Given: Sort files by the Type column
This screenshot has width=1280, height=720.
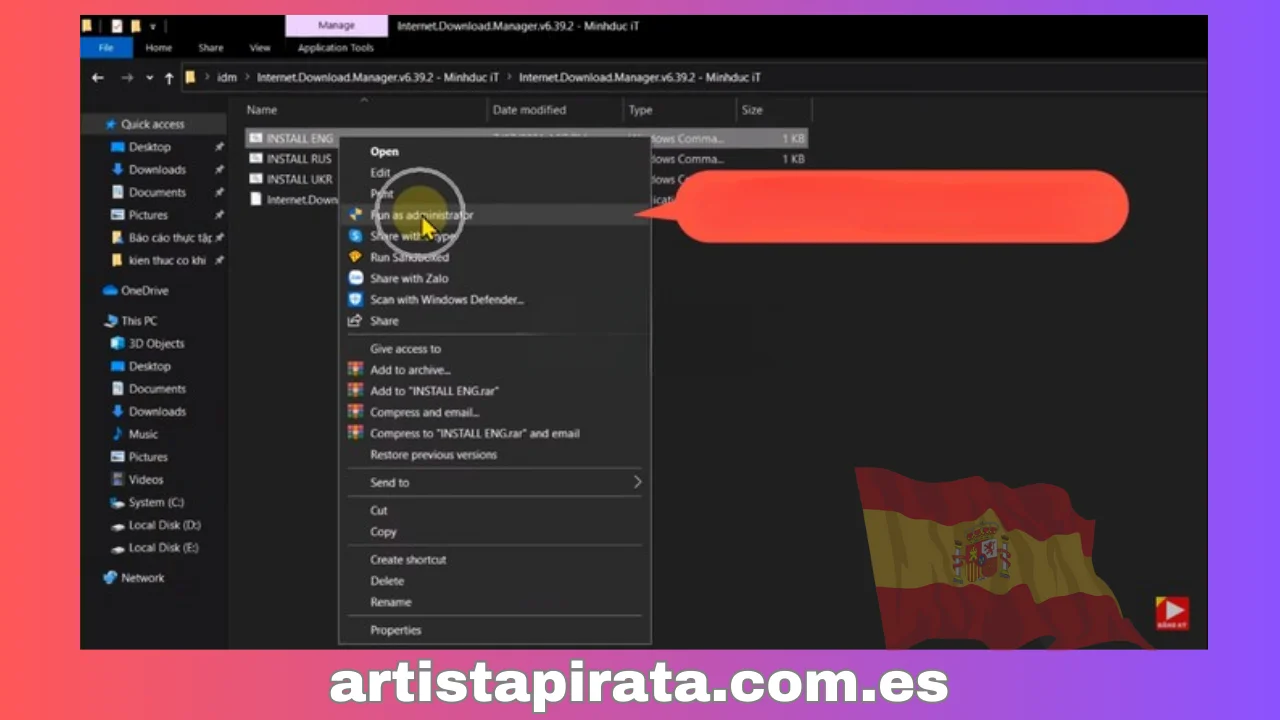Looking at the screenshot, I should 640,110.
